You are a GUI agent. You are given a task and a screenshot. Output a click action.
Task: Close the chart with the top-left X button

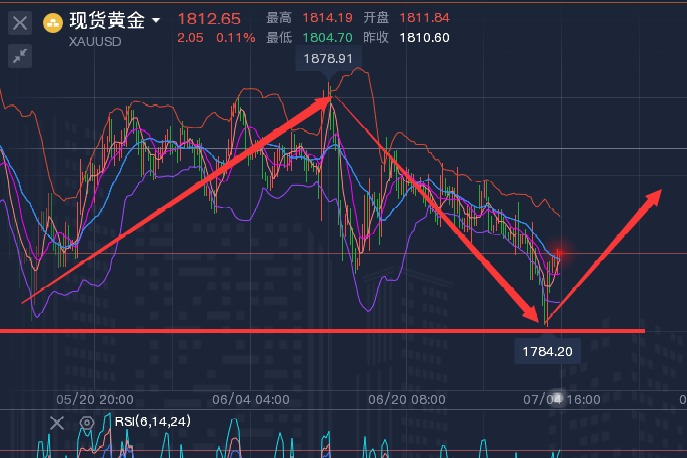pyautogui.click(x=19, y=21)
